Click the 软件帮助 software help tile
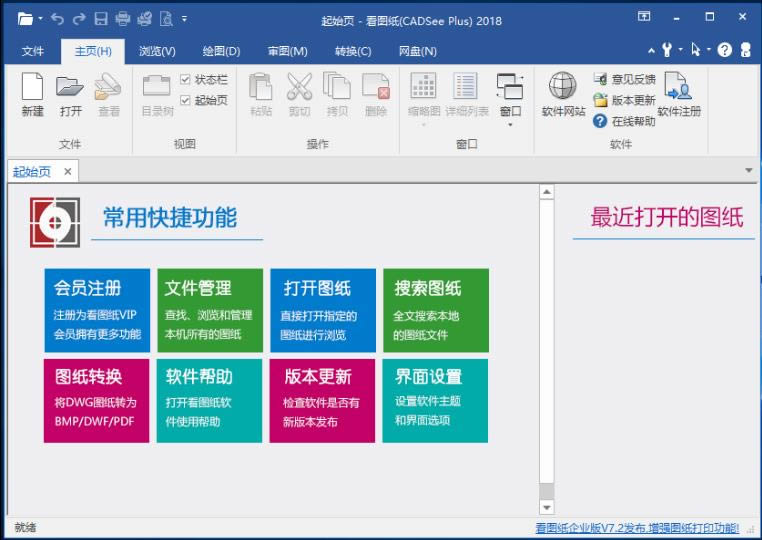This screenshot has width=762, height=540. point(209,401)
